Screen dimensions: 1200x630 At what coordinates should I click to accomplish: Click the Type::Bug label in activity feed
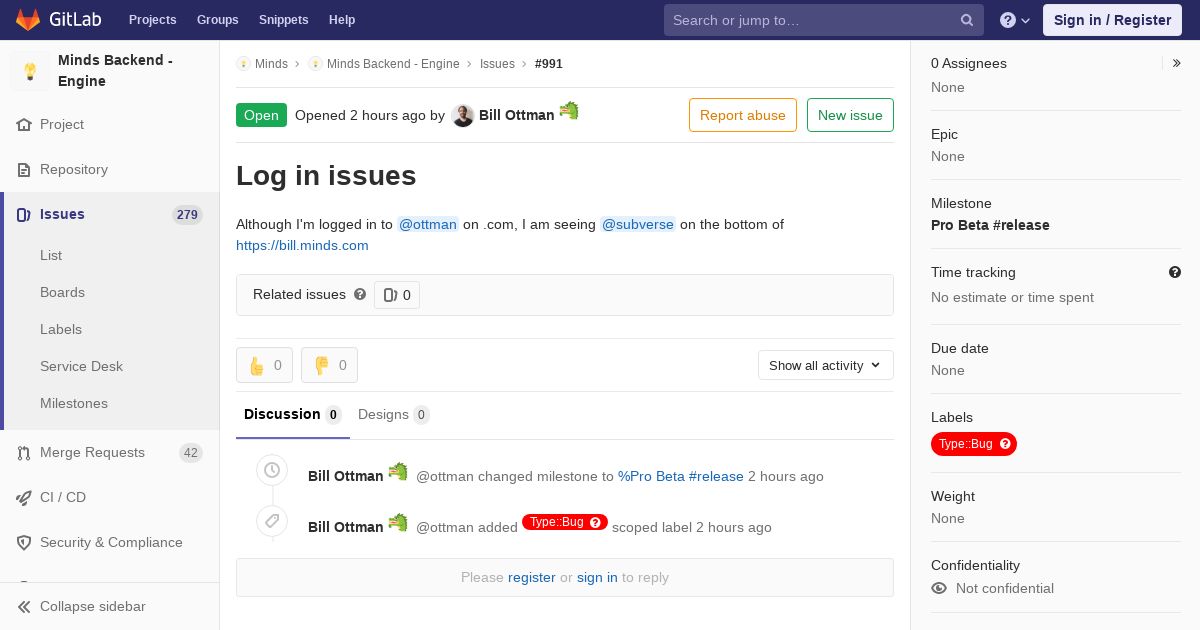coord(565,522)
